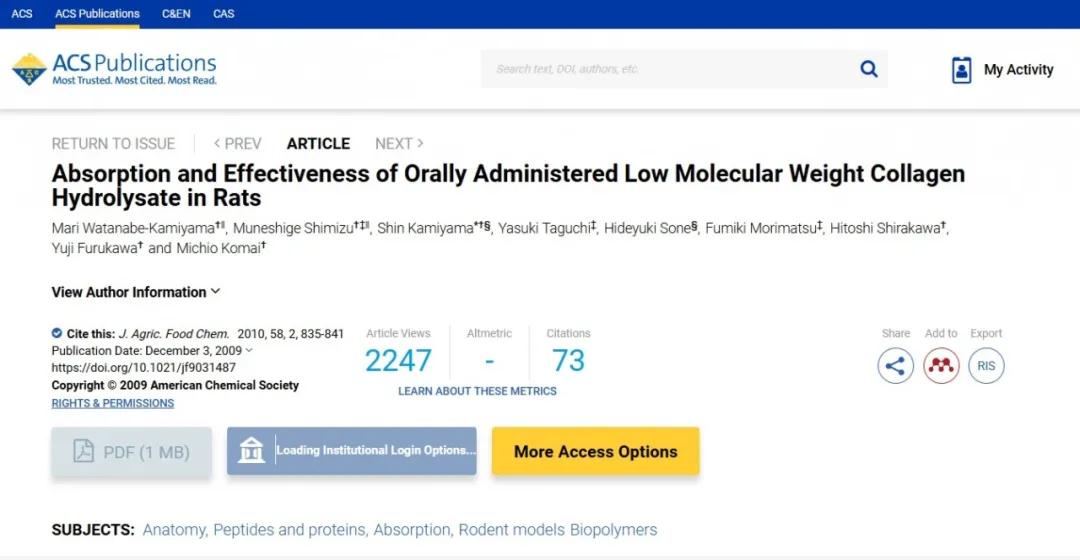Add the article to Mendeley
The height and width of the screenshot is (560, 1080).
[x=941, y=366]
